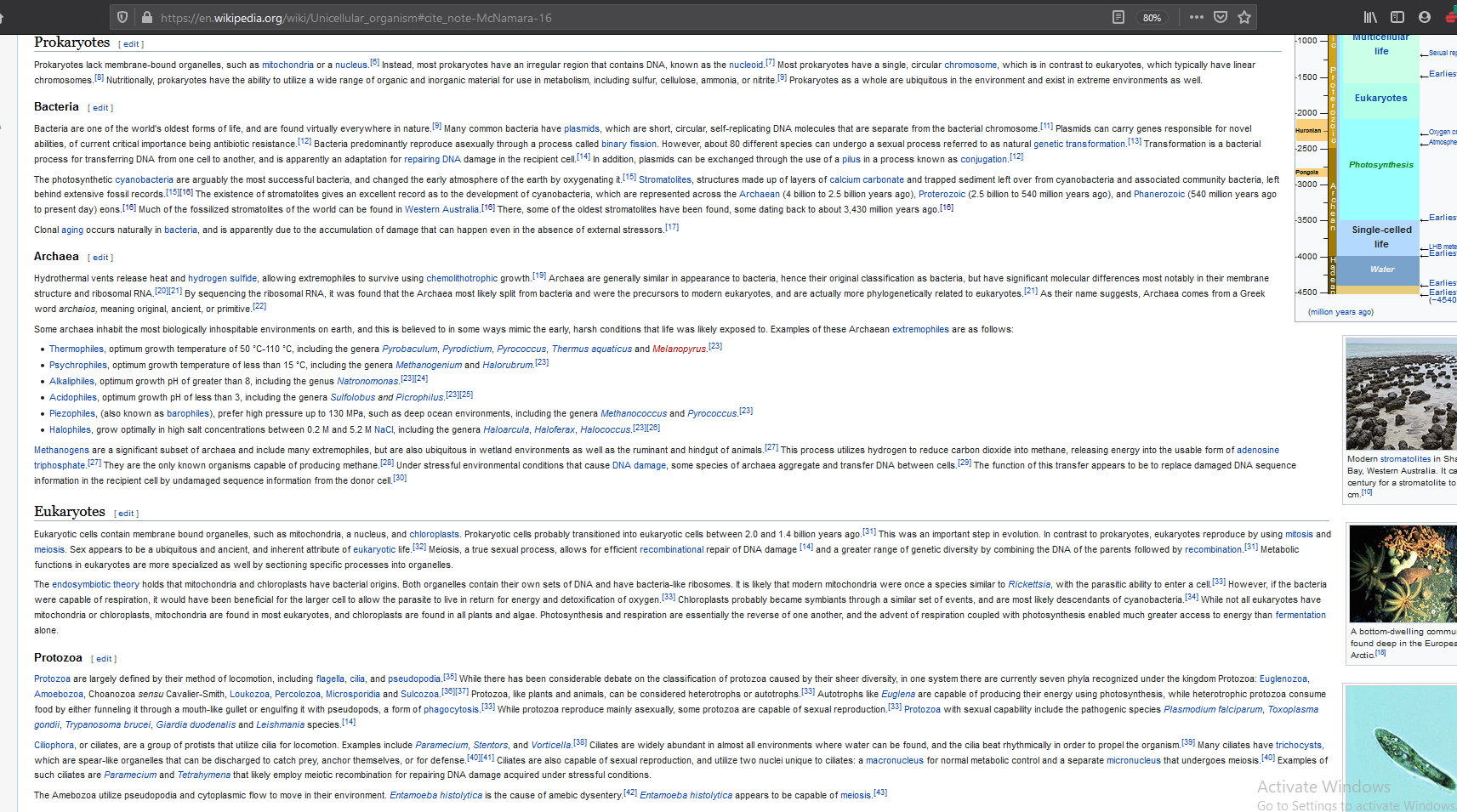Follow the Rickettsia link
1457x812 pixels.
[1029, 585]
